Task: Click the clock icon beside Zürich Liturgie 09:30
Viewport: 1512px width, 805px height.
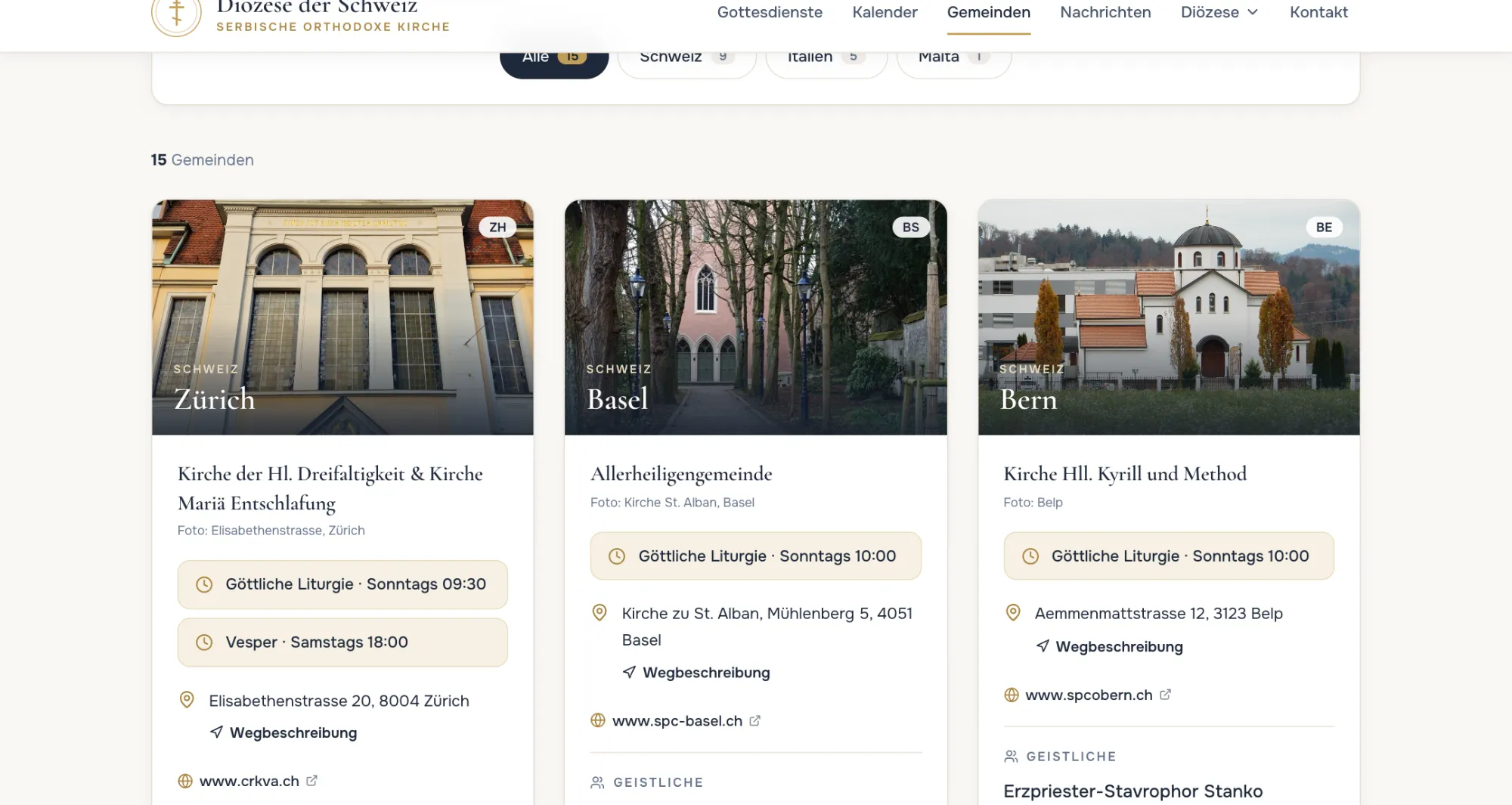Action: [204, 584]
